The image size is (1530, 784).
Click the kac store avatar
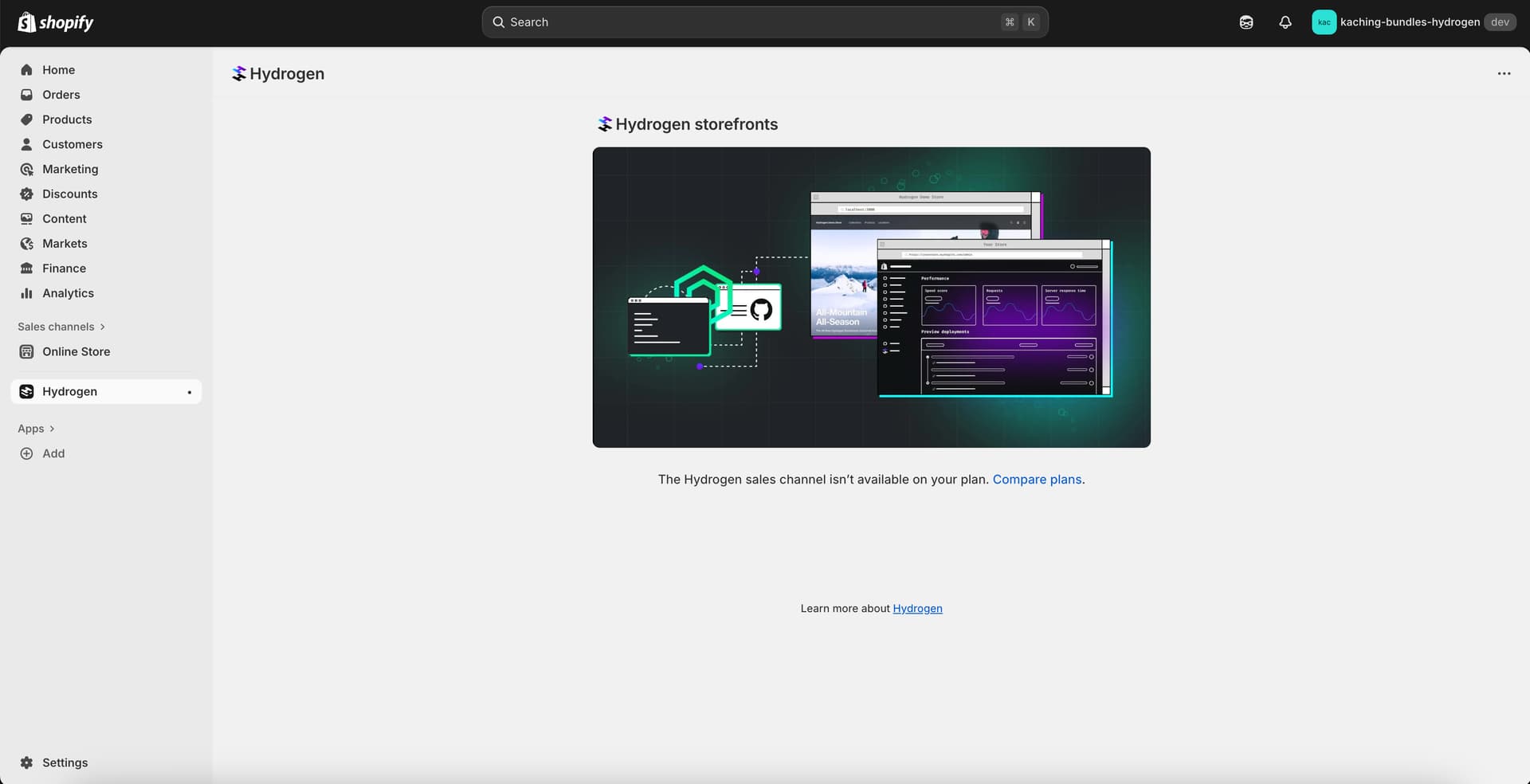(1324, 22)
